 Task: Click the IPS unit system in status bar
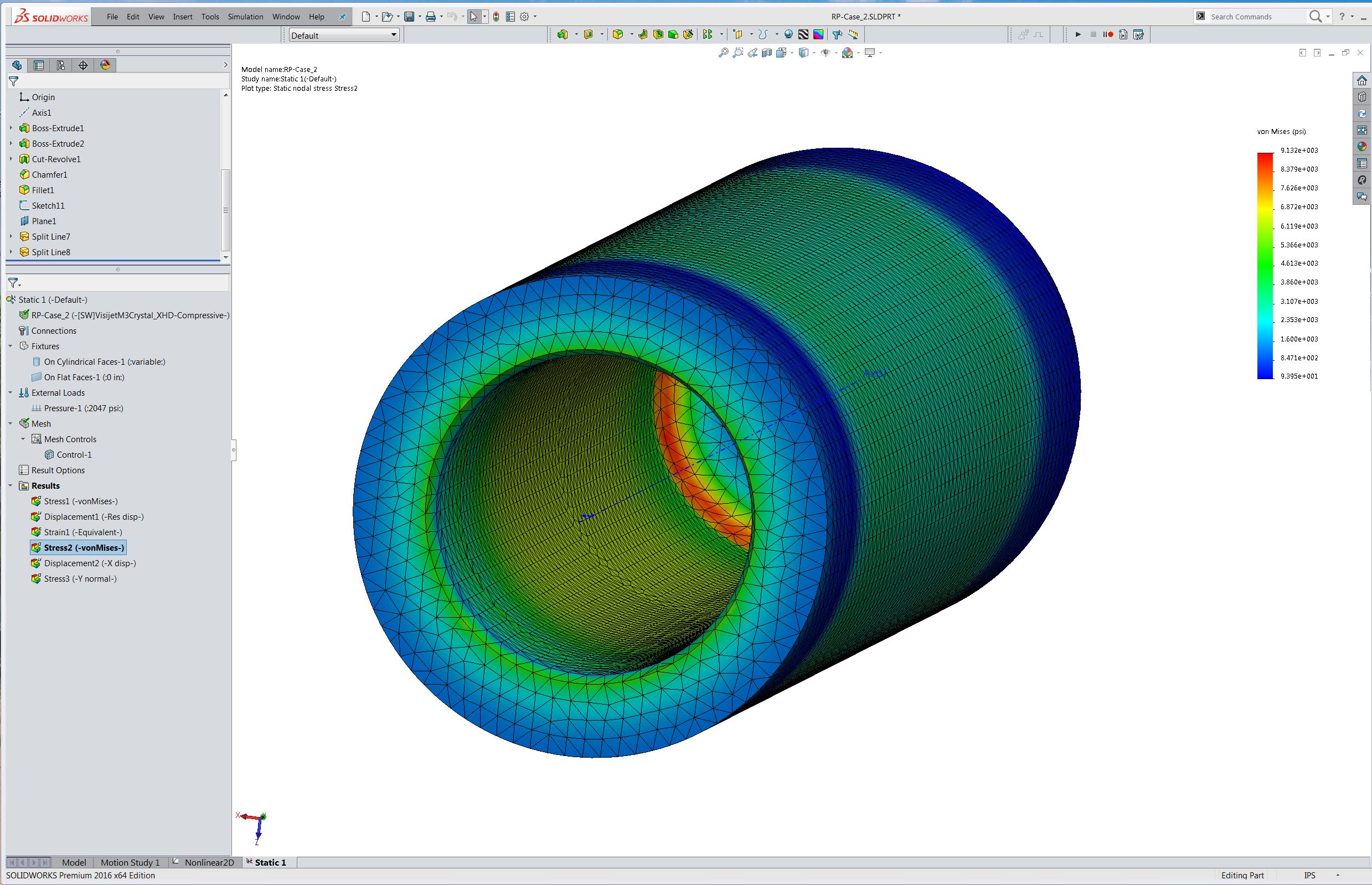[x=1309, y=875]
